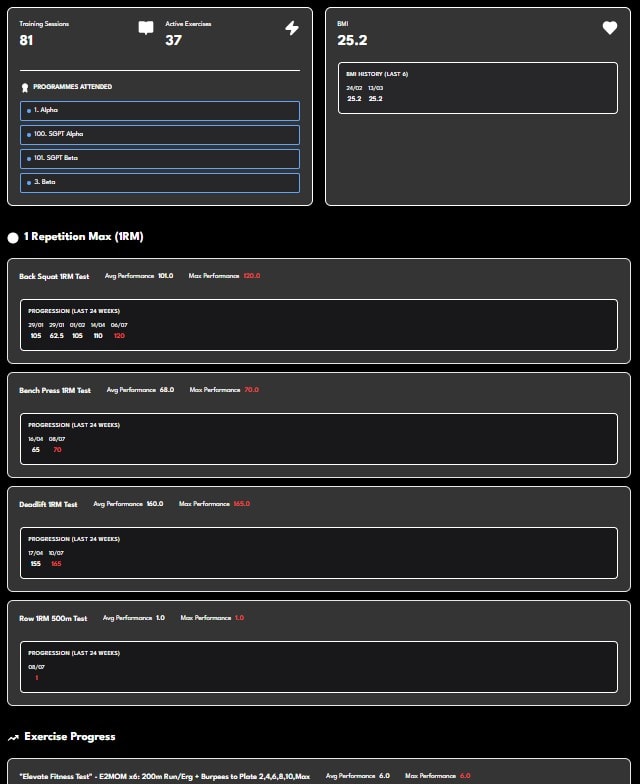The image size is (640, 784).
Task: Click Elevate Fitness Test average performance 6.0
Action: (384, 776)
